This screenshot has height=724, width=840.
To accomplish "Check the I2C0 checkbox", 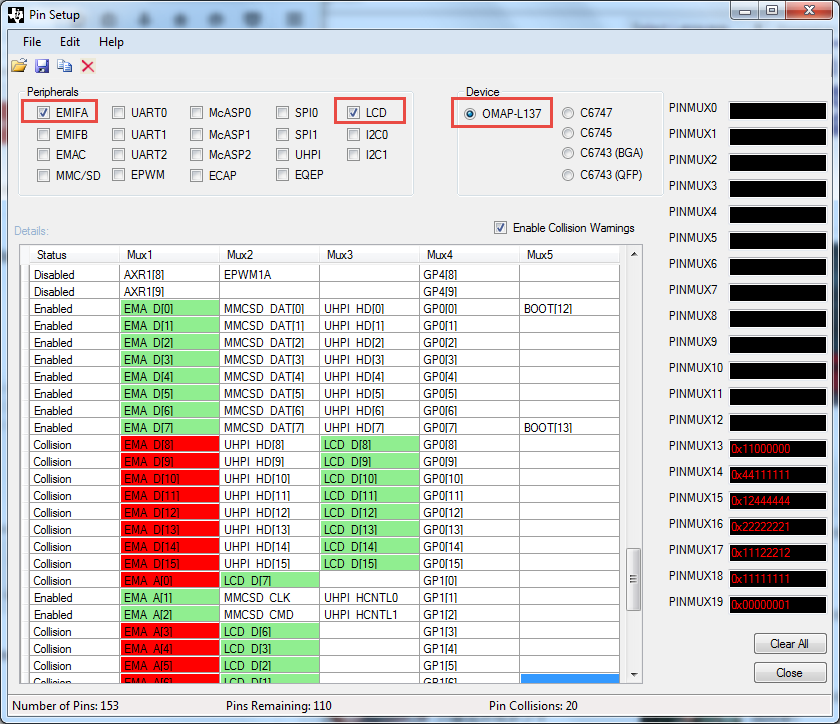I will click(x=353, y=134).
